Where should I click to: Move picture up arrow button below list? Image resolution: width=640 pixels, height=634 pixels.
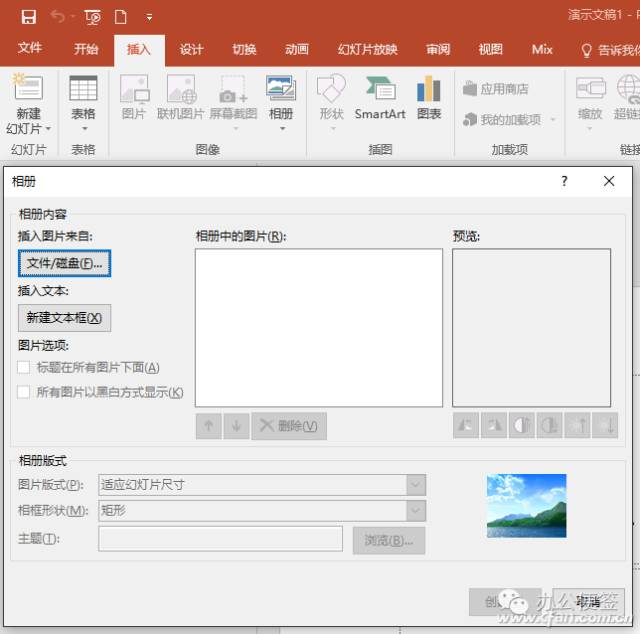[209, 426]
